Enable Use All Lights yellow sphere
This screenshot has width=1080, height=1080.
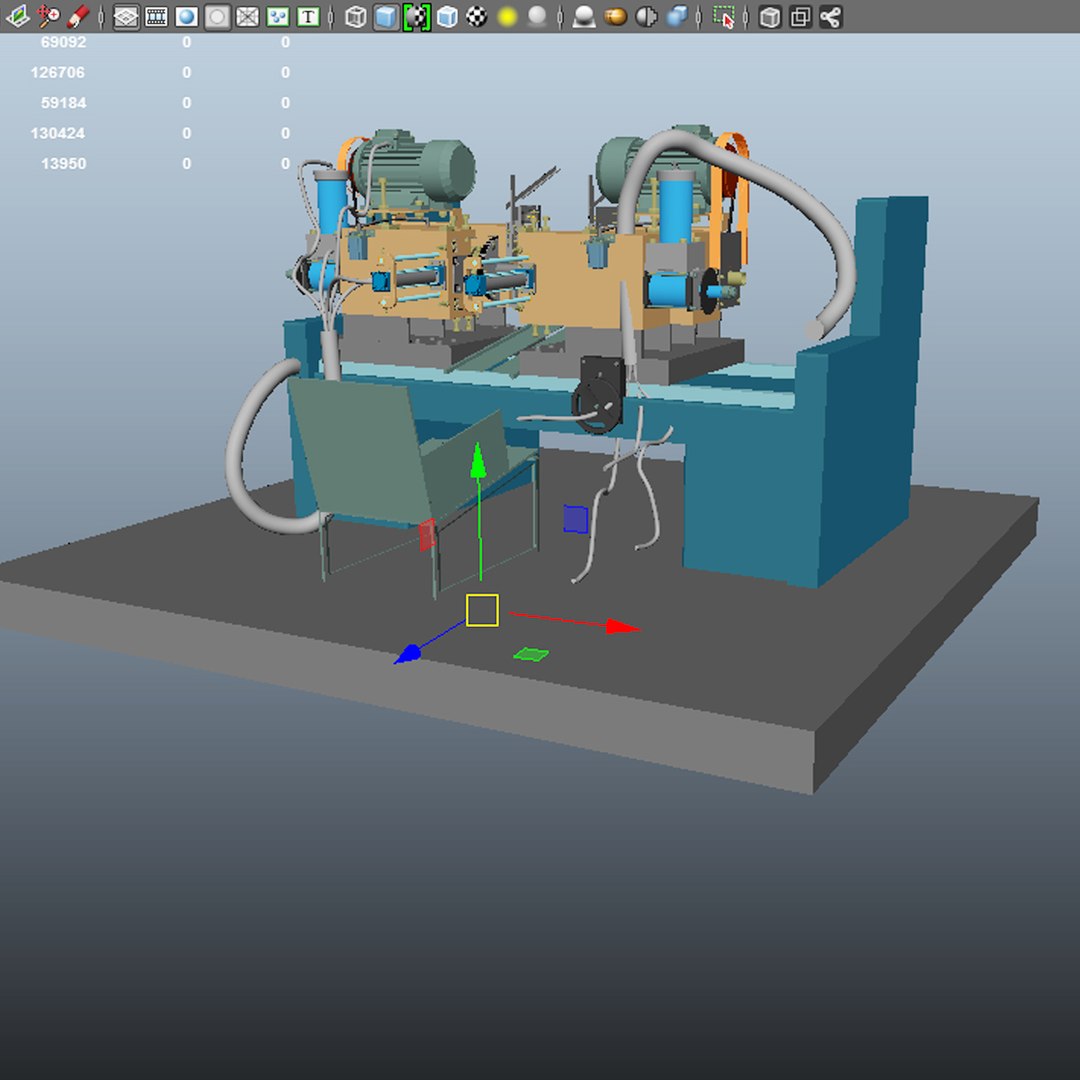pos(507,17)
